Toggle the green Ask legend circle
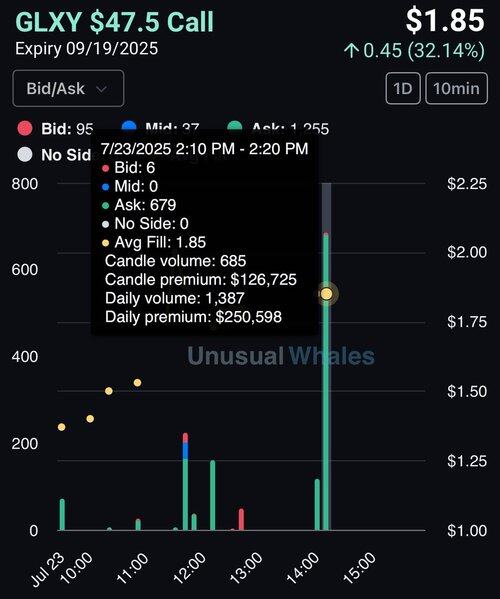The image size is (500, 599). [235, 126]
